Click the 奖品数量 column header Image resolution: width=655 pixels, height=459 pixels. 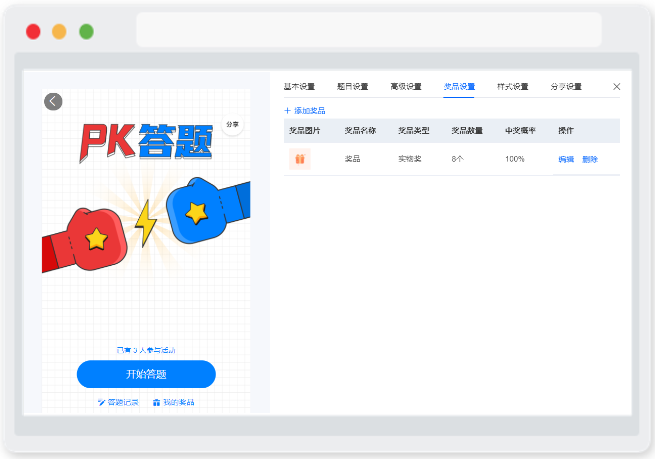(x=467, y=131)
